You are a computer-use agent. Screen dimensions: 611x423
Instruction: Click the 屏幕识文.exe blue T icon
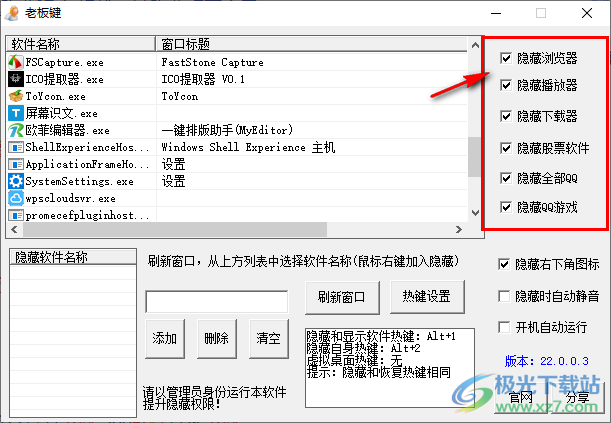16,113
